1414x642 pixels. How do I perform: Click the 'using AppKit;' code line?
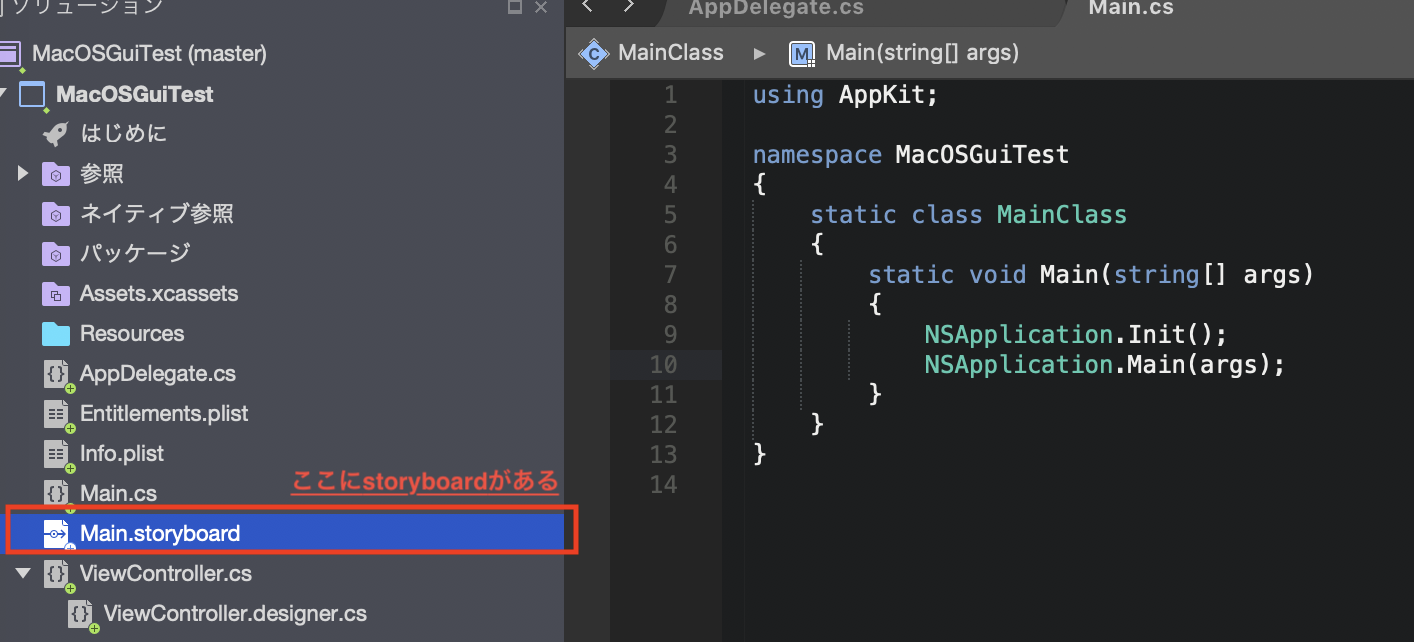(846, 95)
